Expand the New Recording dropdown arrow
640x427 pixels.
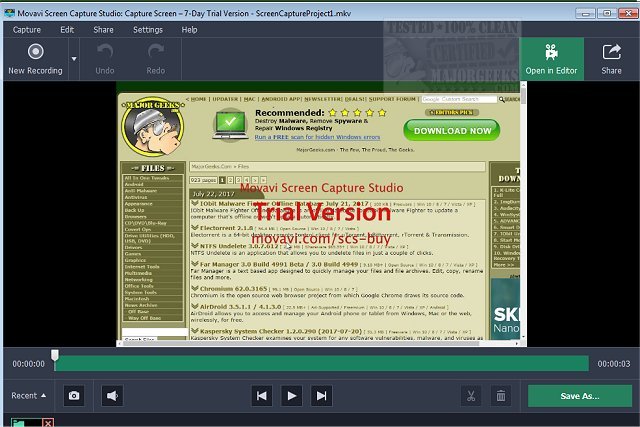(74, 59)
